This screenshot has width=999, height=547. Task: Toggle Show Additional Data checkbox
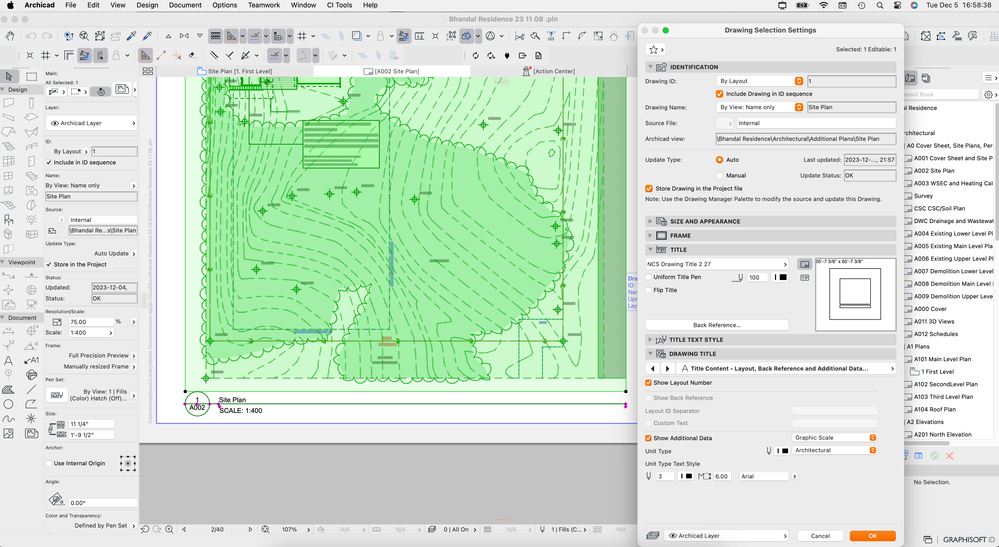point(647,438)
